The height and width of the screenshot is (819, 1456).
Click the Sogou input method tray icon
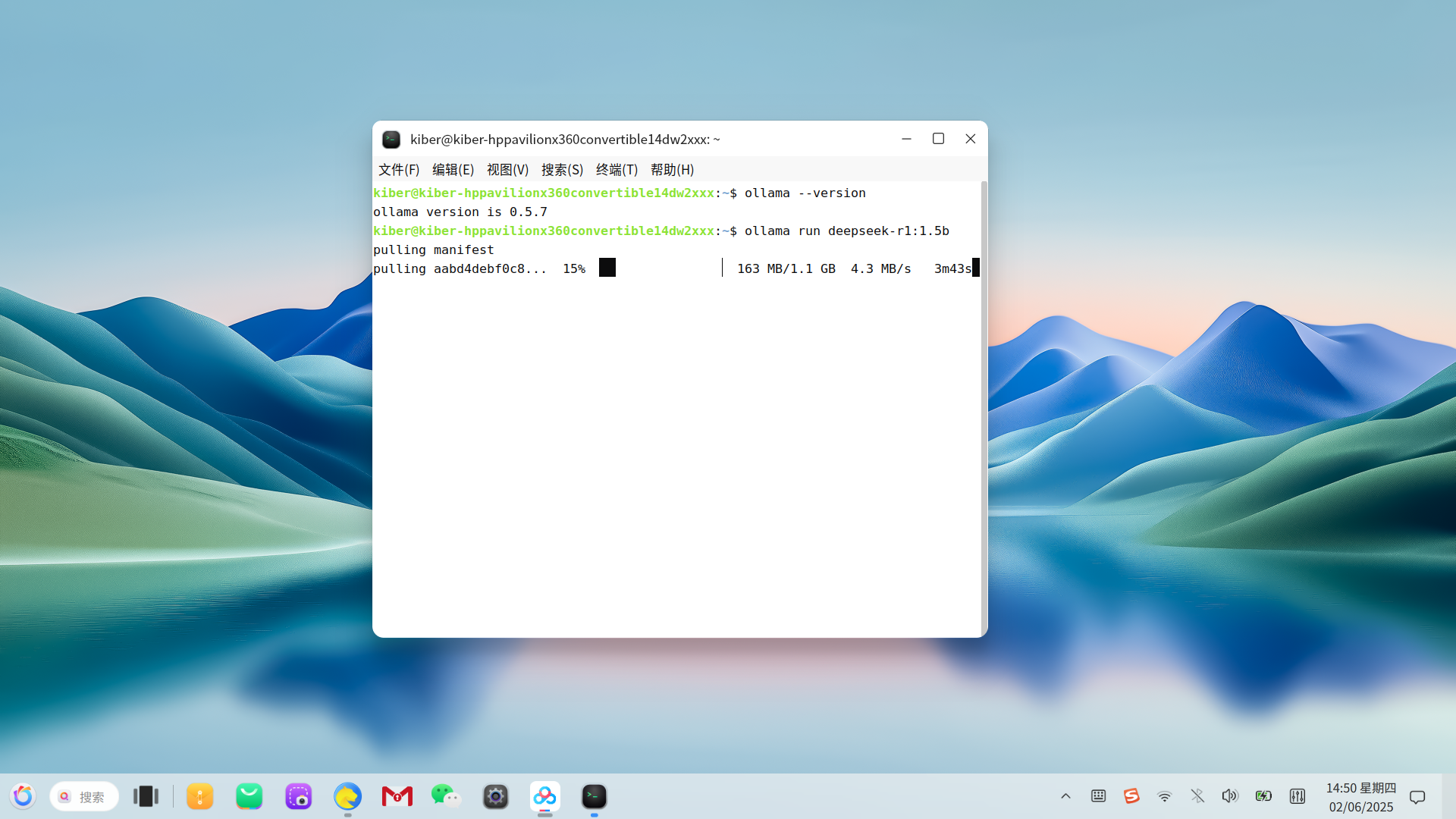[x=1131, y=796]
